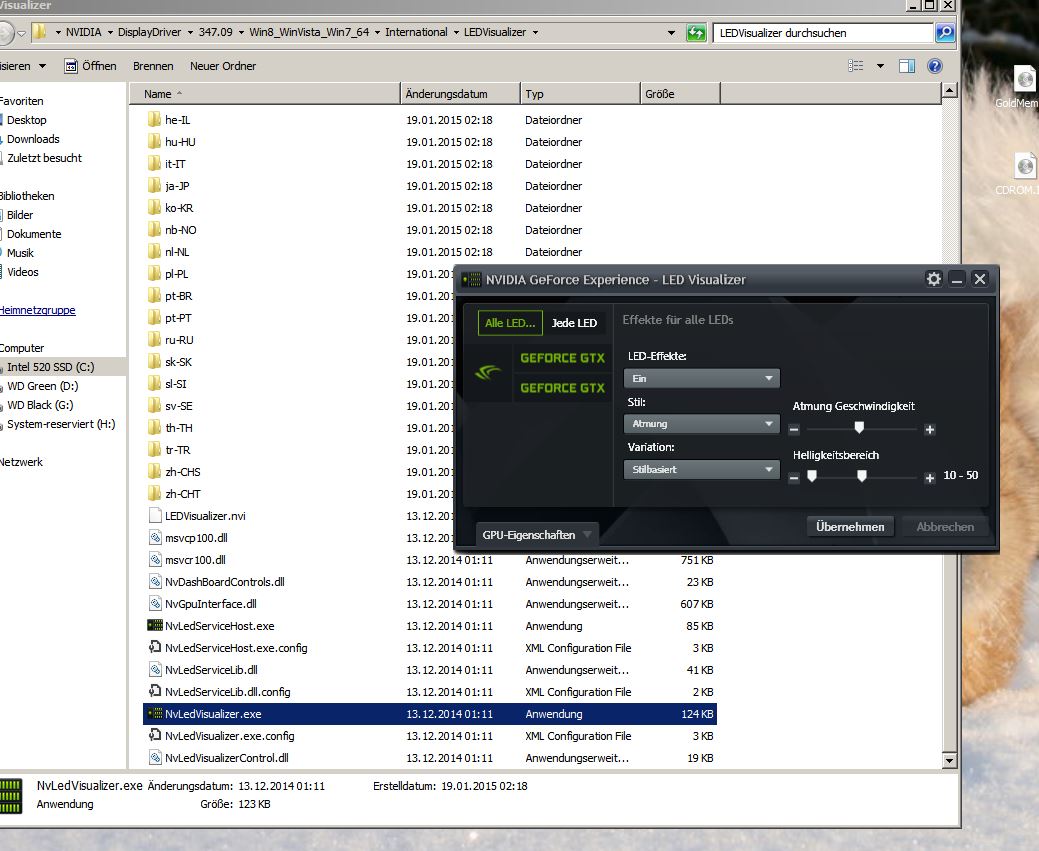Click the change view icon in Explorer toolbar
The width and height of the screenshot is (1039, 851).
pos(855,66)
